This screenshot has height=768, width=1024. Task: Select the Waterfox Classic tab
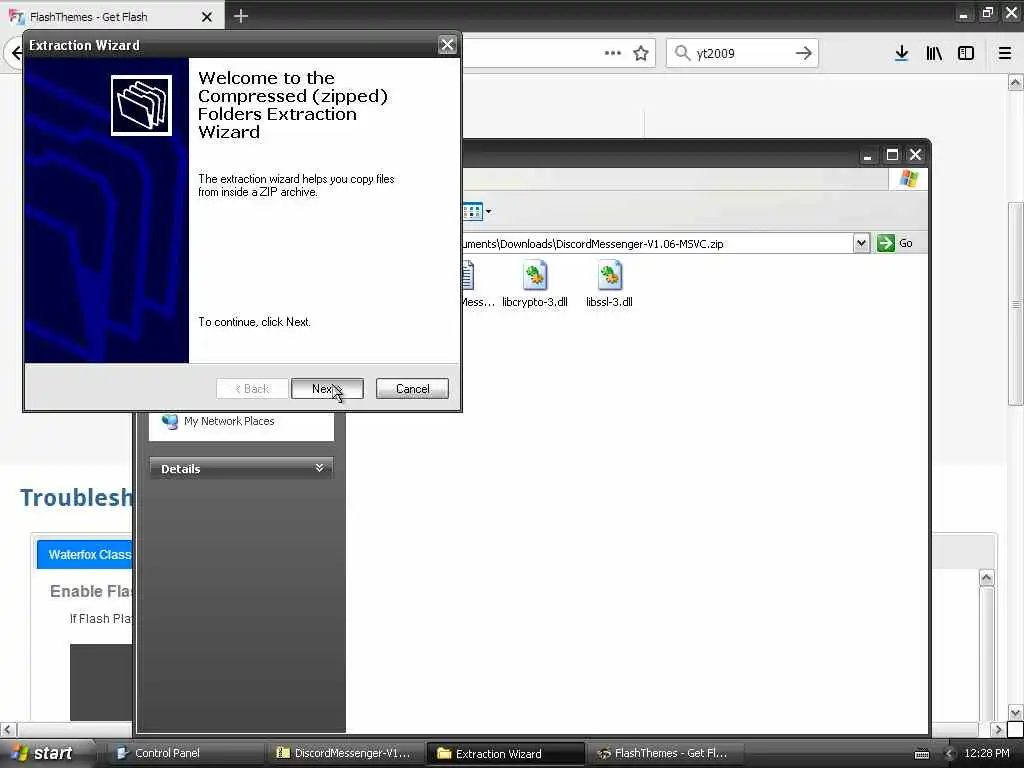point(85,554)
